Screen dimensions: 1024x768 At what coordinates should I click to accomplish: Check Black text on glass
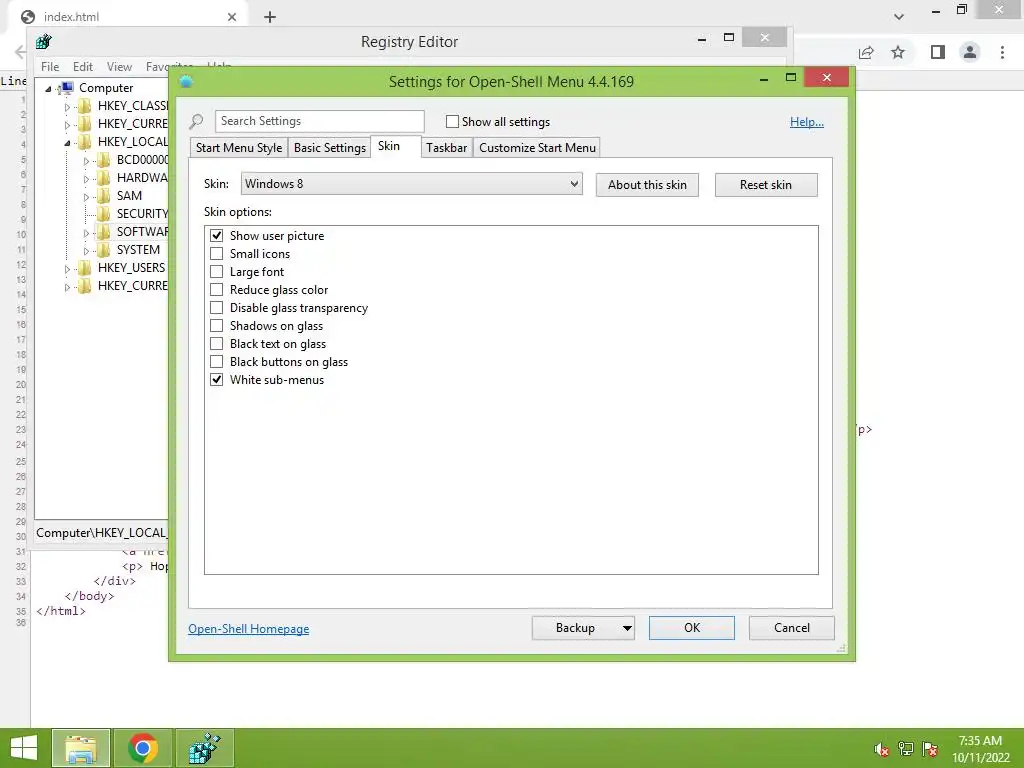click(x=216, y=344)
